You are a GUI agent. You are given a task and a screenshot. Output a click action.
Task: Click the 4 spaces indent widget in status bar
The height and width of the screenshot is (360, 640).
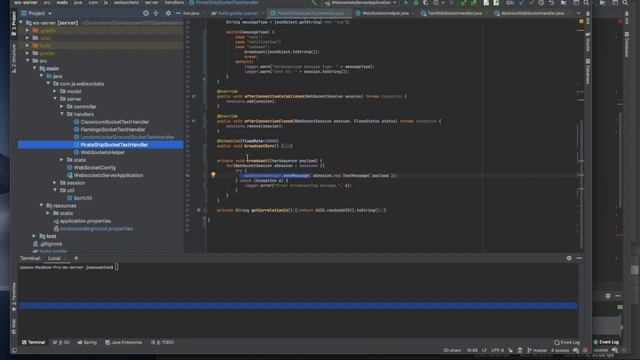pos(560,350)
